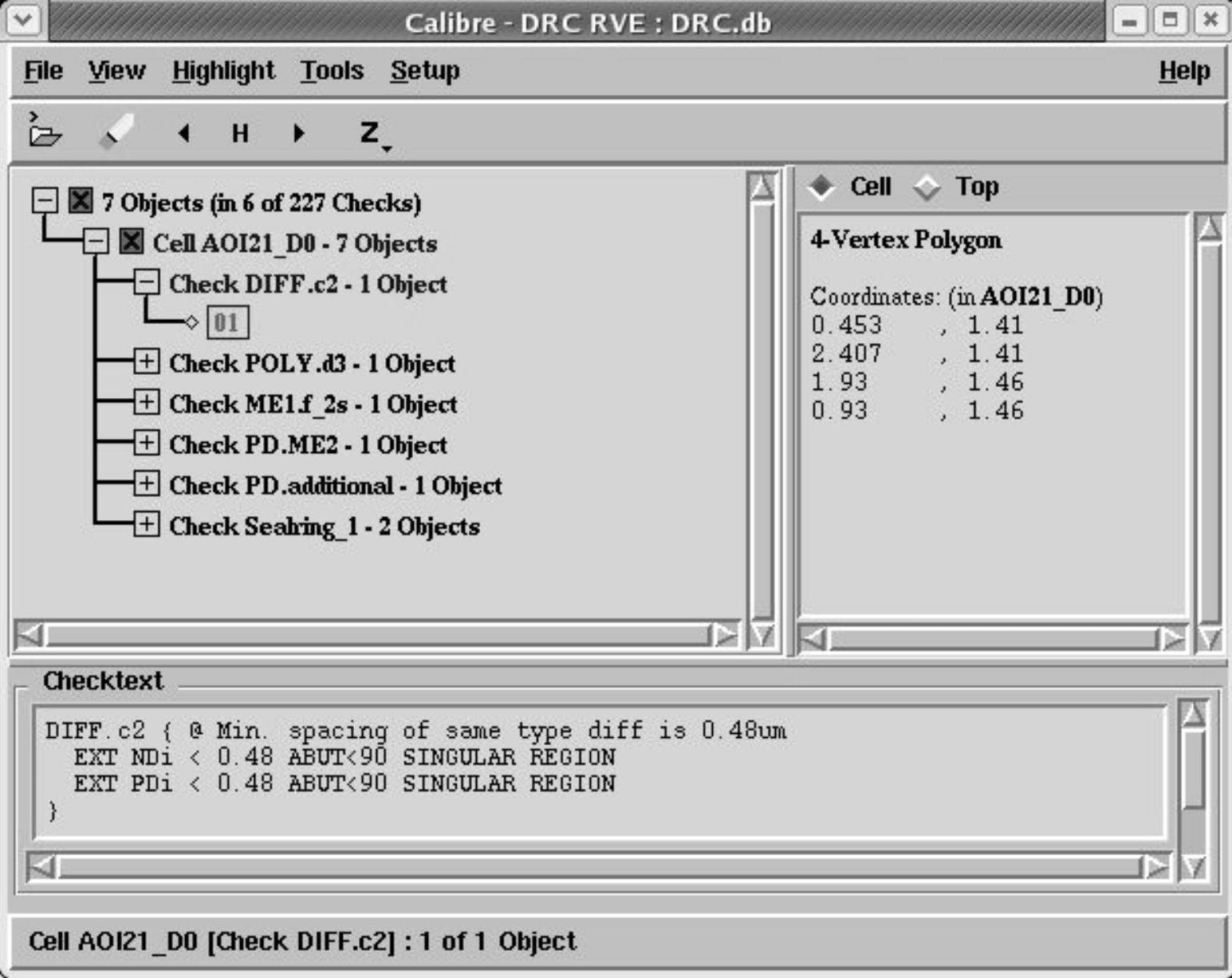Expand the Check Sealring_1 node
1232x978 pixels.
coord(146,524)
